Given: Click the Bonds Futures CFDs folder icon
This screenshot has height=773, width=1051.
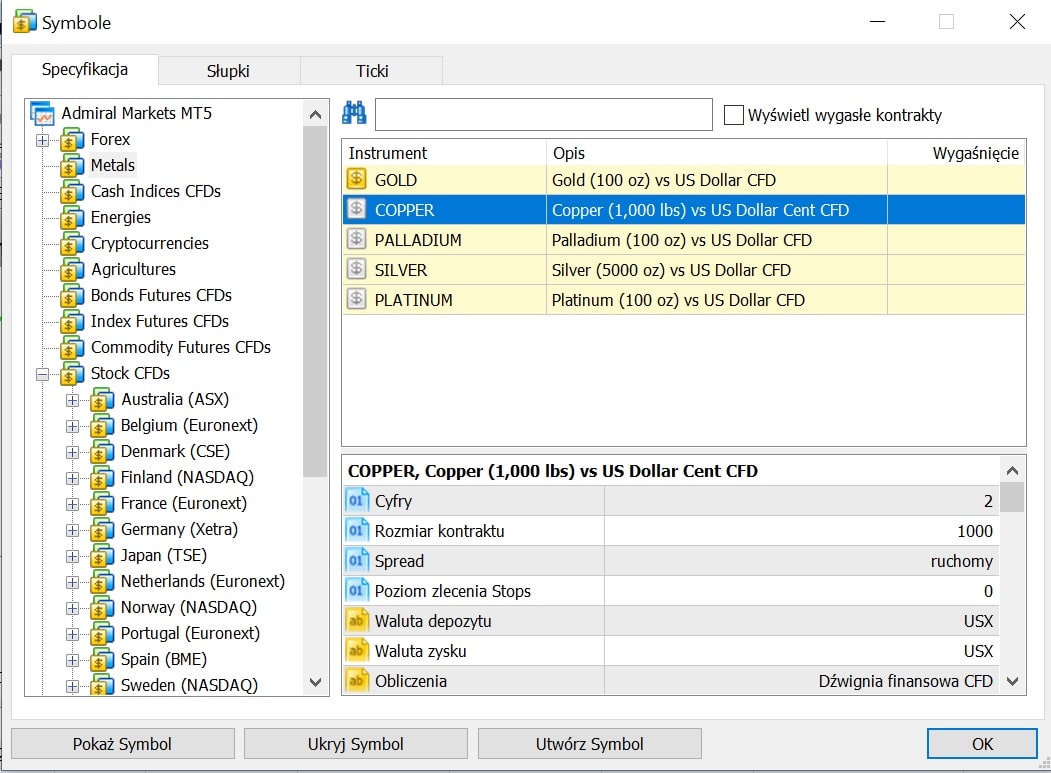Looking at the screenshot, I should (x=73, y=296).
